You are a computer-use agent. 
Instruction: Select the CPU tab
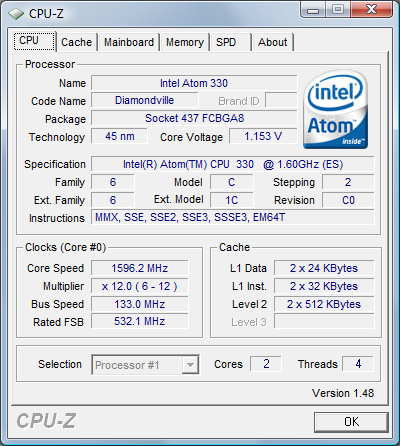coord(34,41)
